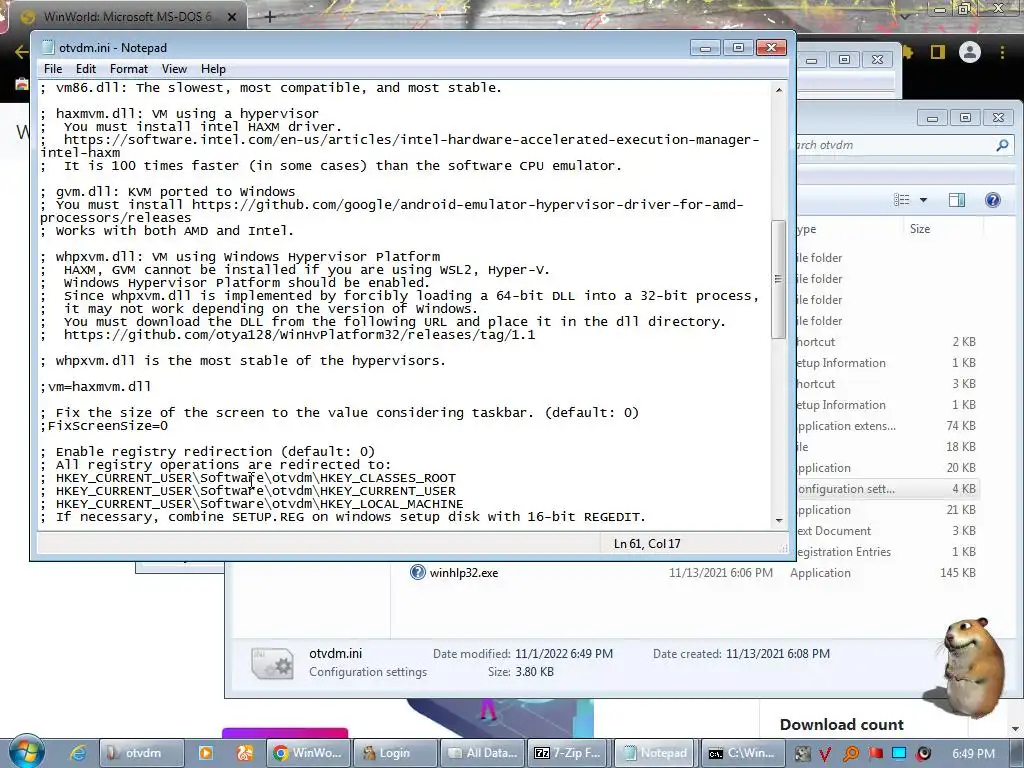The width and height of the screenshot is (1024, 768).
Task: Click the Explorer search magnifier icon
Action: 1002,145
